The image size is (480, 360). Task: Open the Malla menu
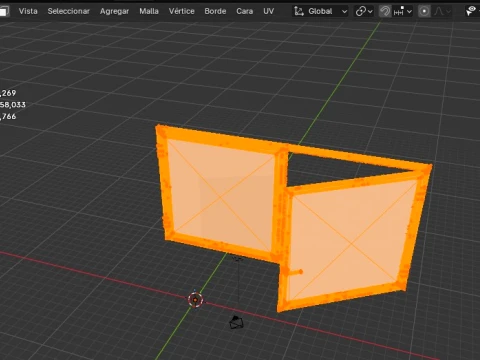[149, 11]
